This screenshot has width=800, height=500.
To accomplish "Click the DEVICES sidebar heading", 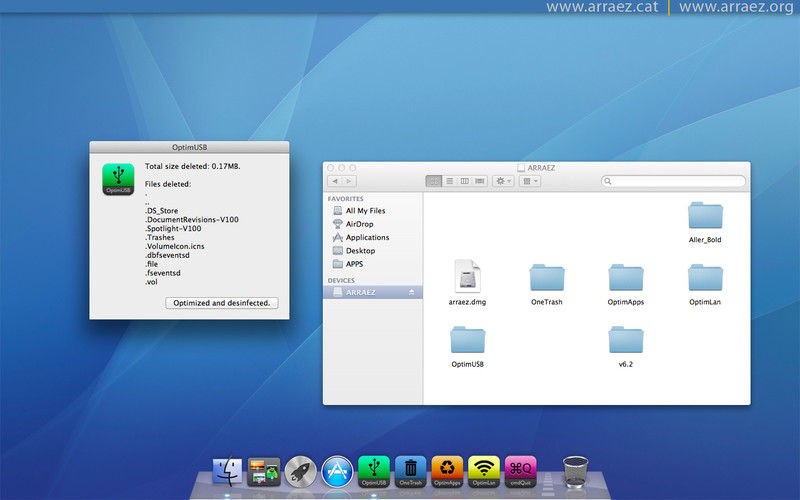I will [x=341, y=281].
